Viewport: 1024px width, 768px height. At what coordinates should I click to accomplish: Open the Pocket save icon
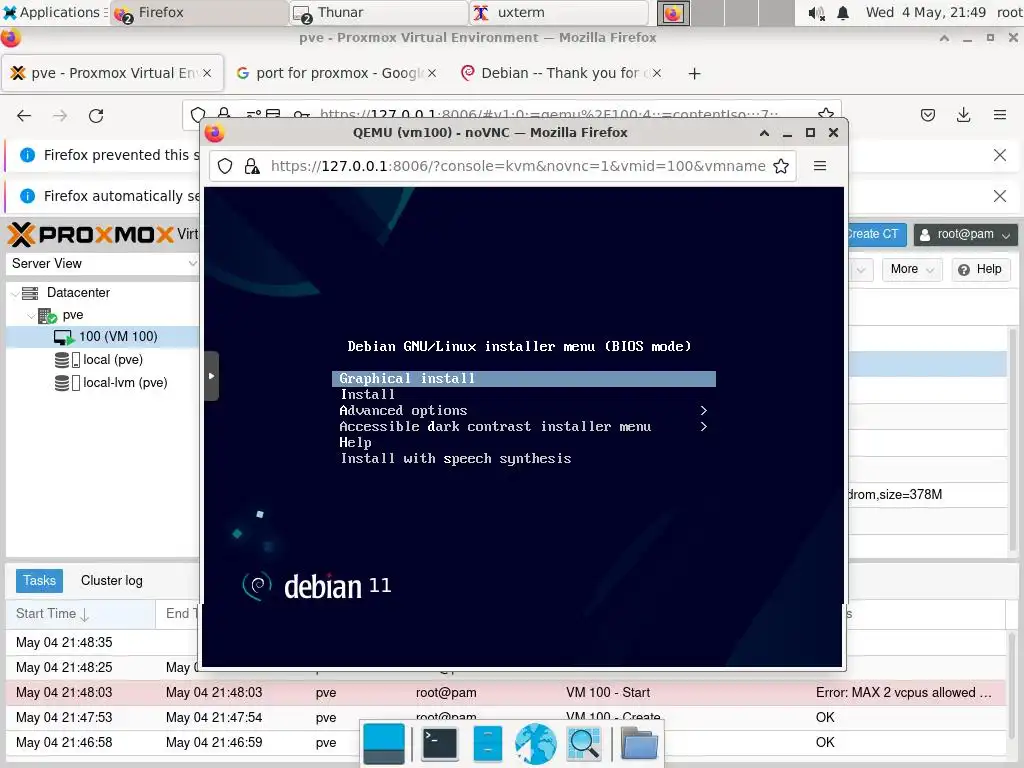coord(927,116)
